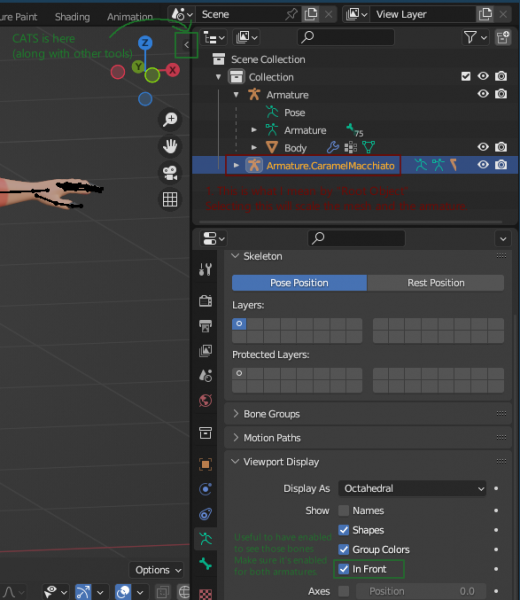Image resolution: width=520 pixels, height=600 pixels.
Task: Open the Bone properties tab icon
Action: point(205,564)
